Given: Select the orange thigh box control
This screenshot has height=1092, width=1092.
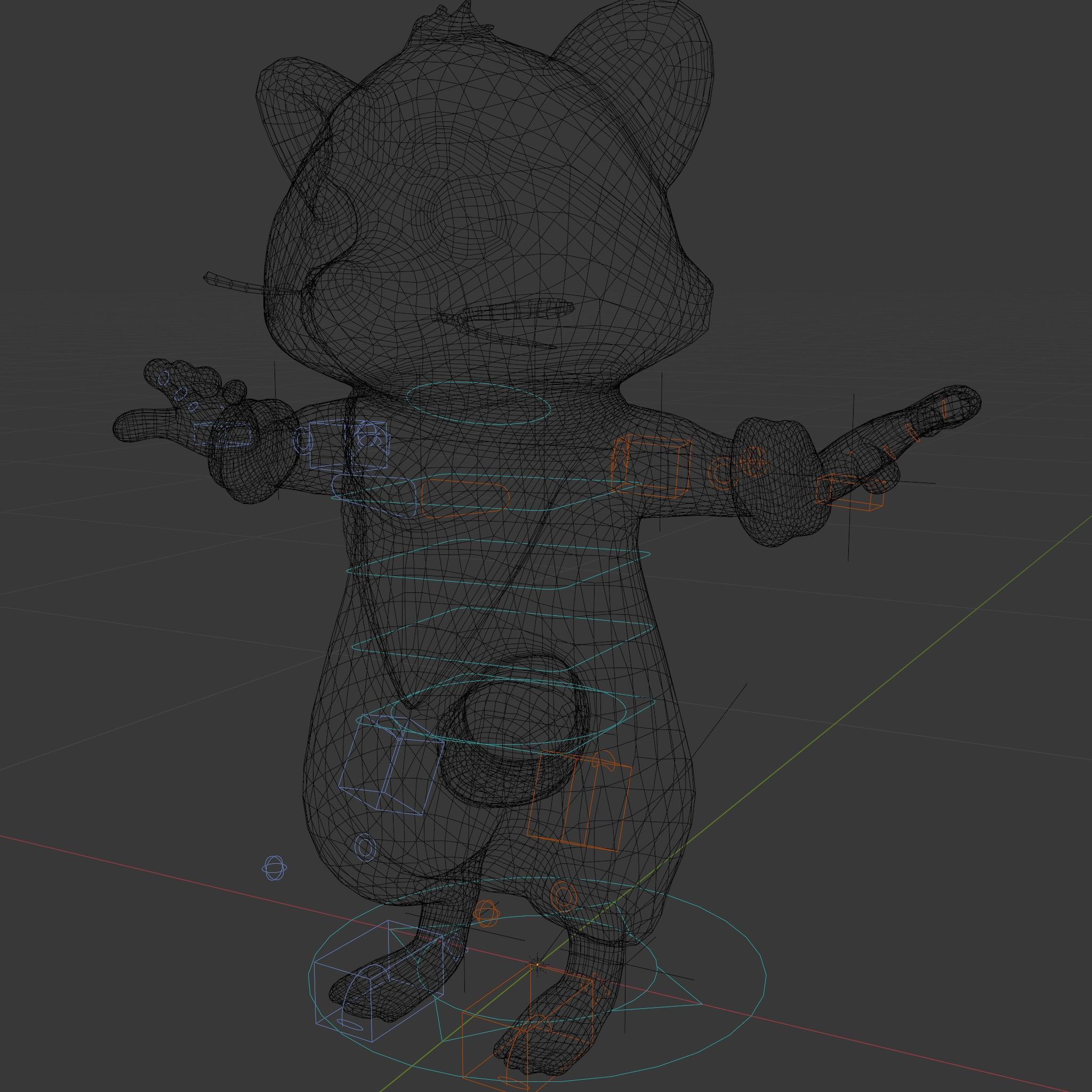Looking at the screenshot, I should point(580,801).
